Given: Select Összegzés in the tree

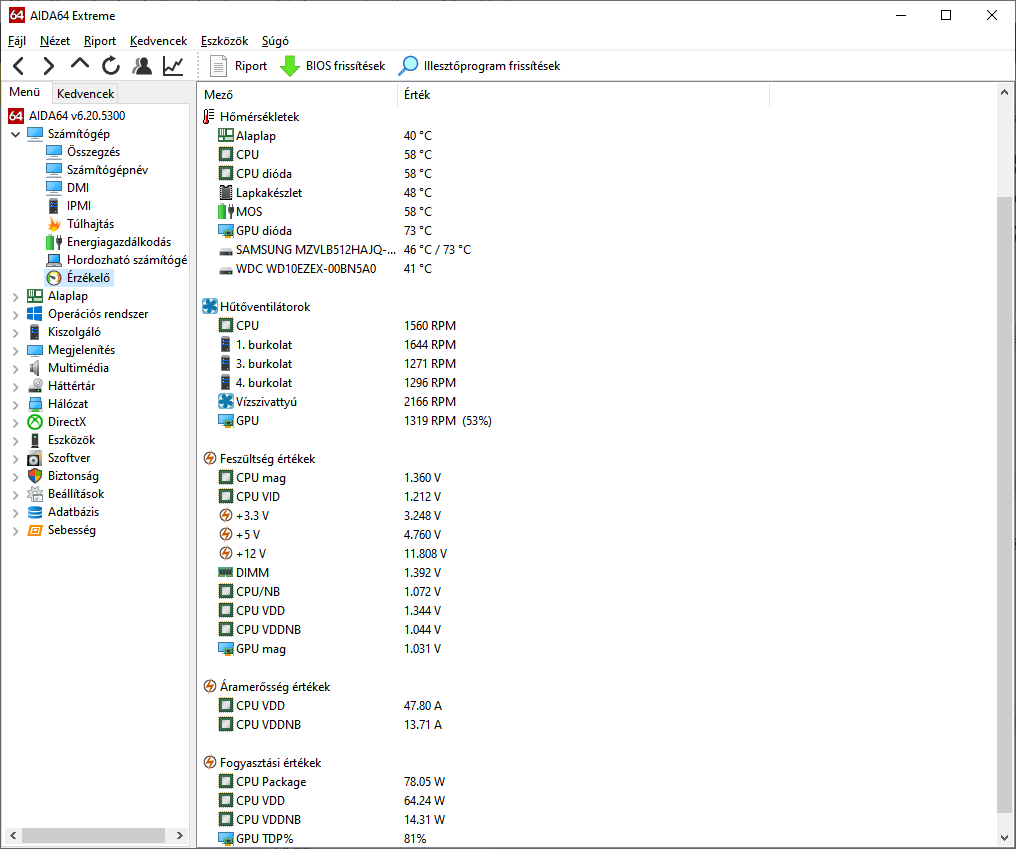Looking at the screenshot, I should click(93, 152).
